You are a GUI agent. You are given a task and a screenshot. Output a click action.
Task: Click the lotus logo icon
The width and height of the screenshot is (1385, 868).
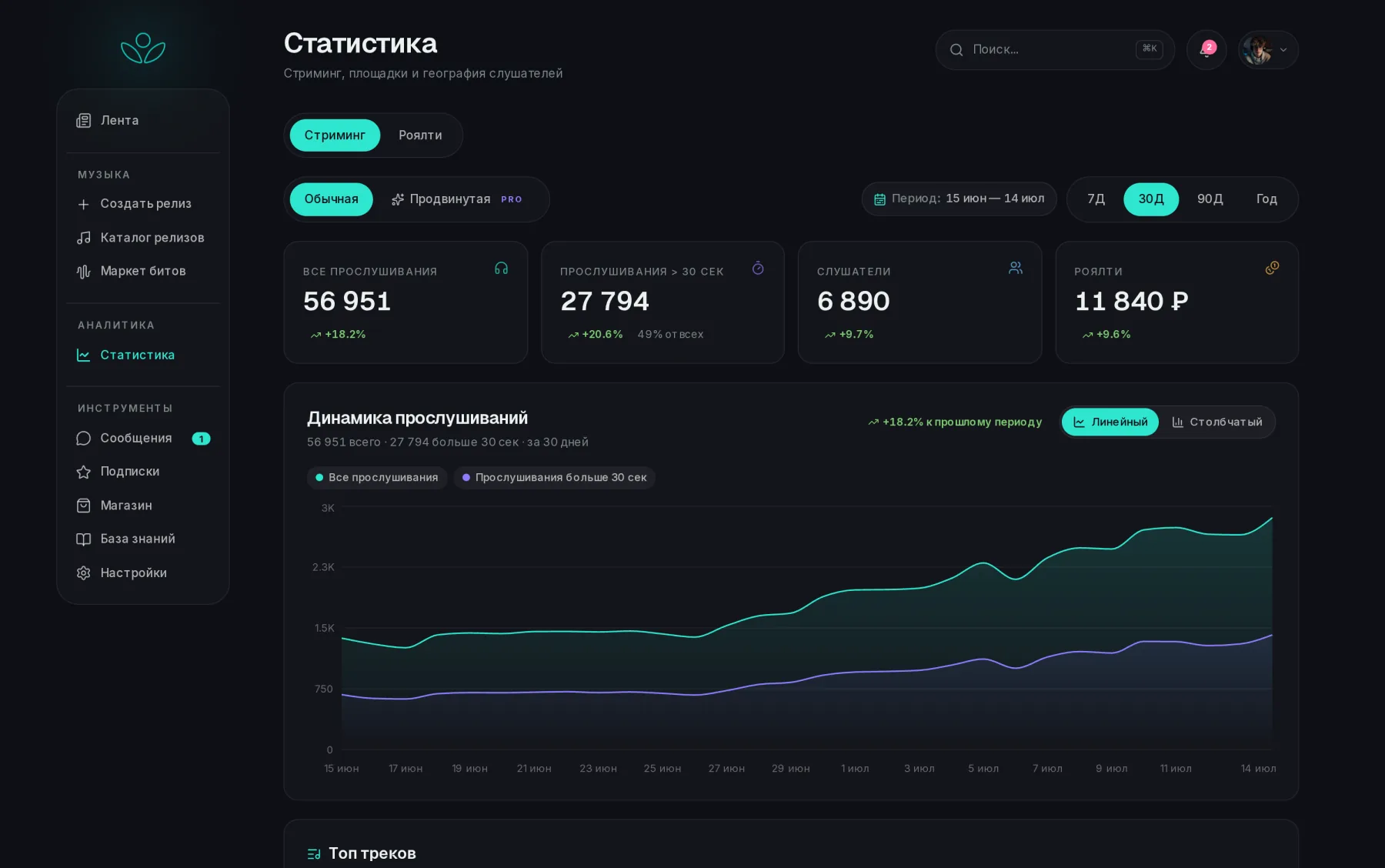point(143,48)
